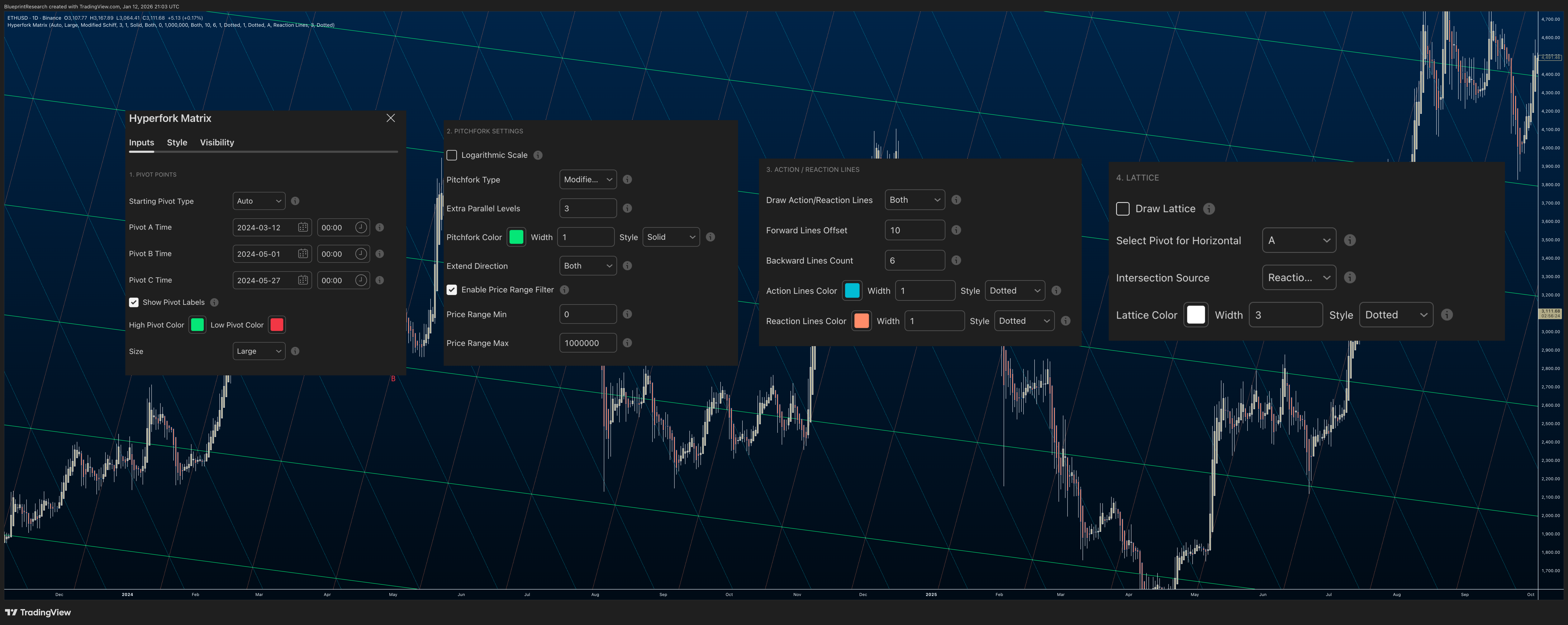Show info tooltip for Backward Lines Count
This screenshot has width=1568, height=625.
pos(956,260)
